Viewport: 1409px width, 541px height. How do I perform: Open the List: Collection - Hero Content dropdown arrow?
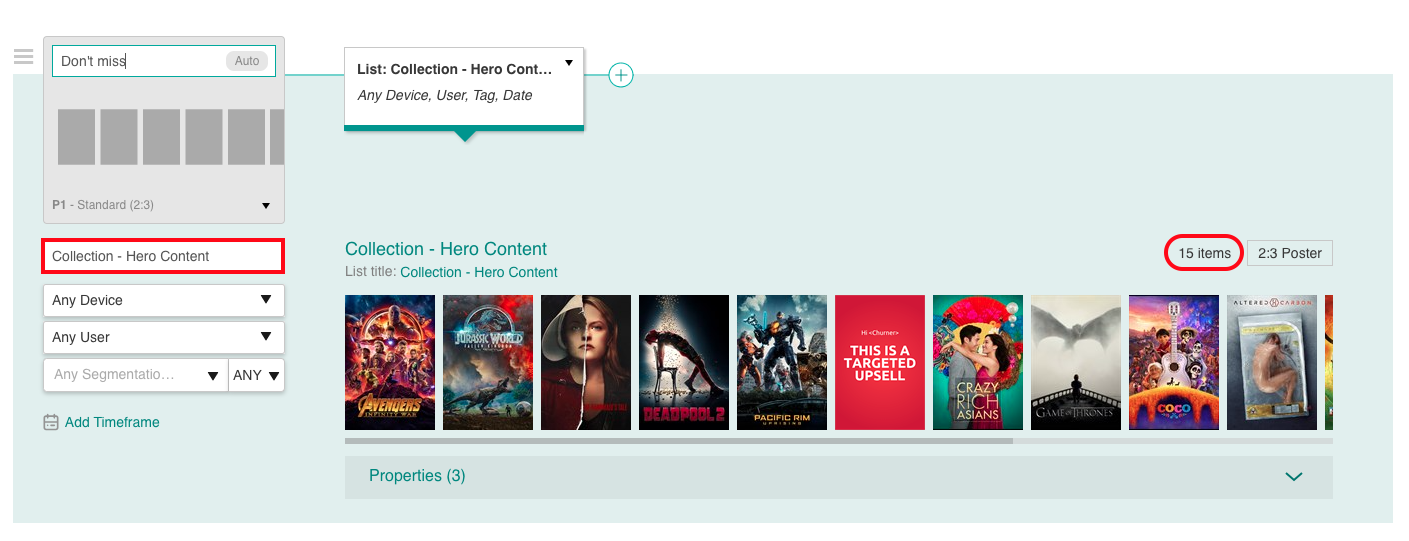[x=569, y=63]
